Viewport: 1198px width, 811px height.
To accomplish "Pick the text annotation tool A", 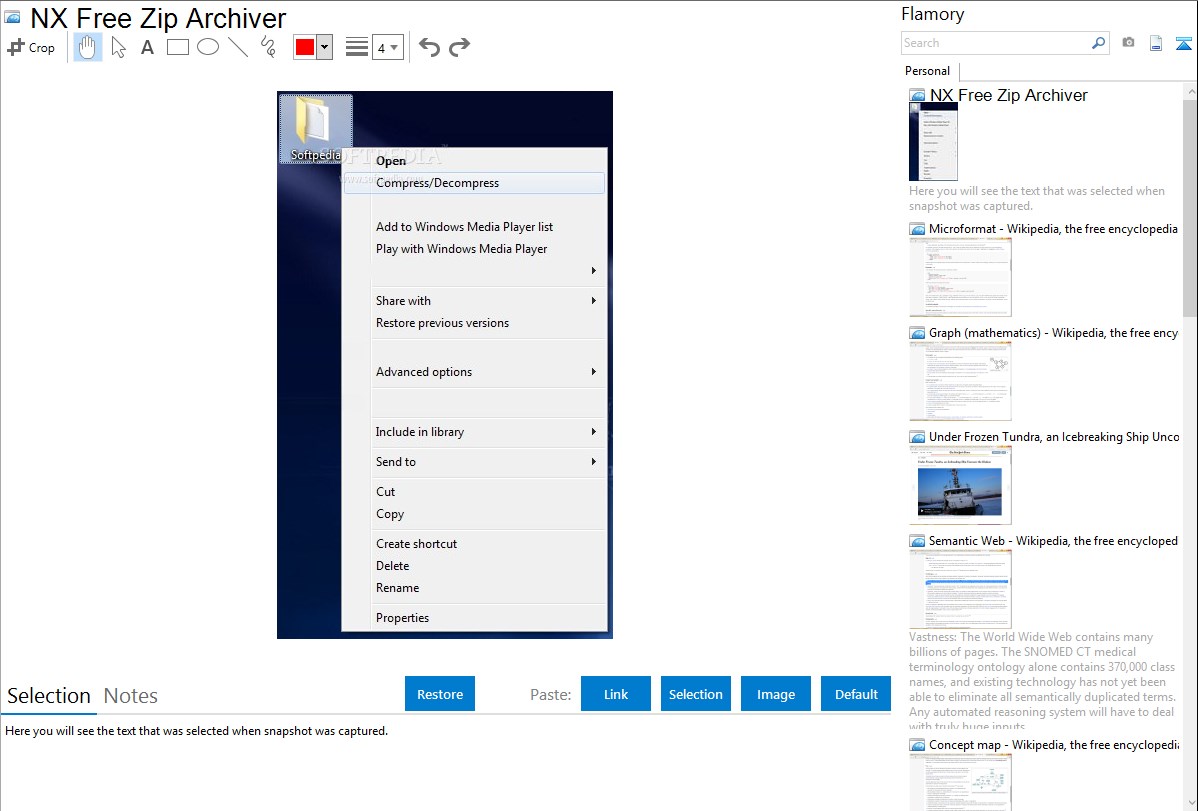I will 147,47.
